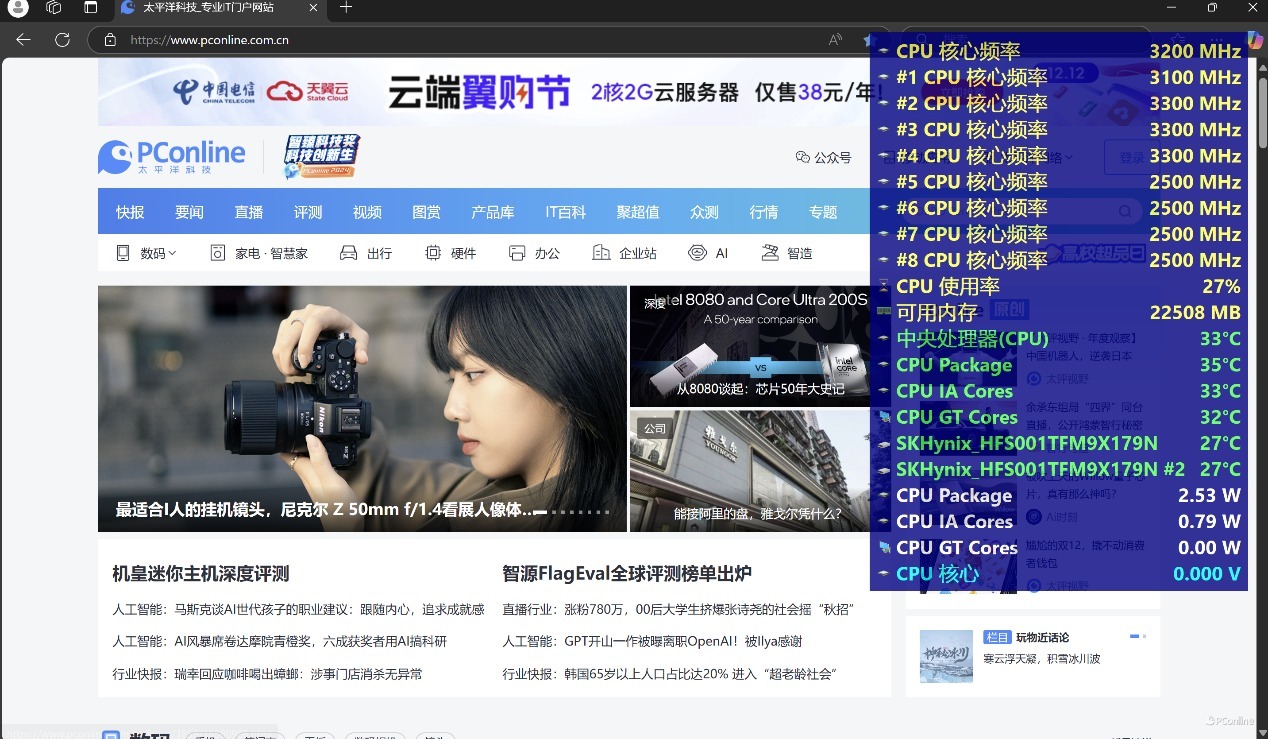Open a new tab with the plus icon
The width and height of the screenshot is (1268, 739).
[x=346, y=8]
